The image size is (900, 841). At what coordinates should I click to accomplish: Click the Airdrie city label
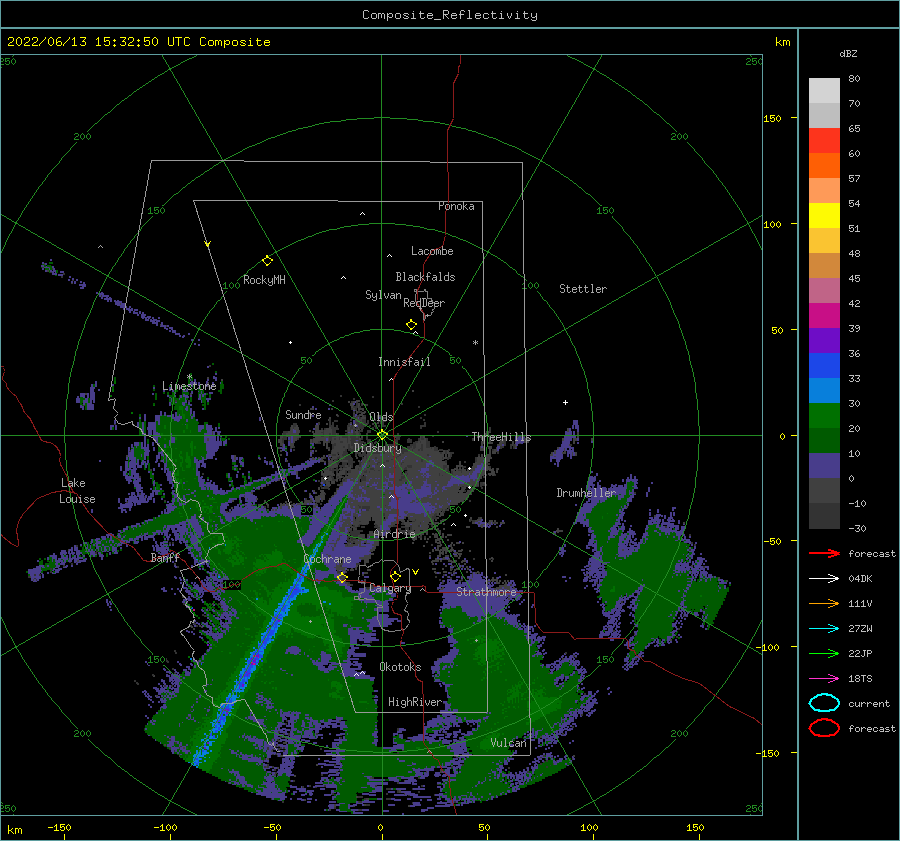[x=394, y=534]
